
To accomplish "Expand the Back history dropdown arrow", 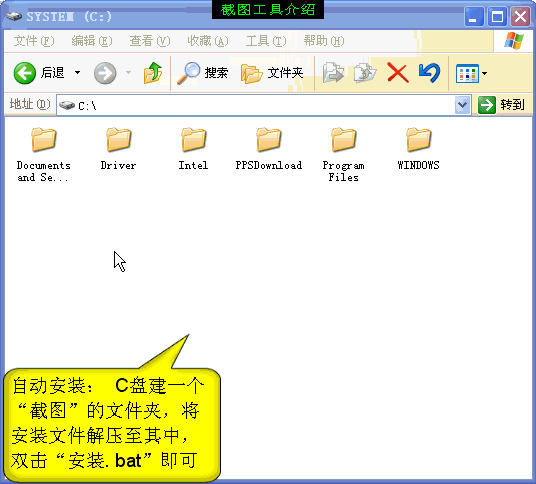I will 78,72.
